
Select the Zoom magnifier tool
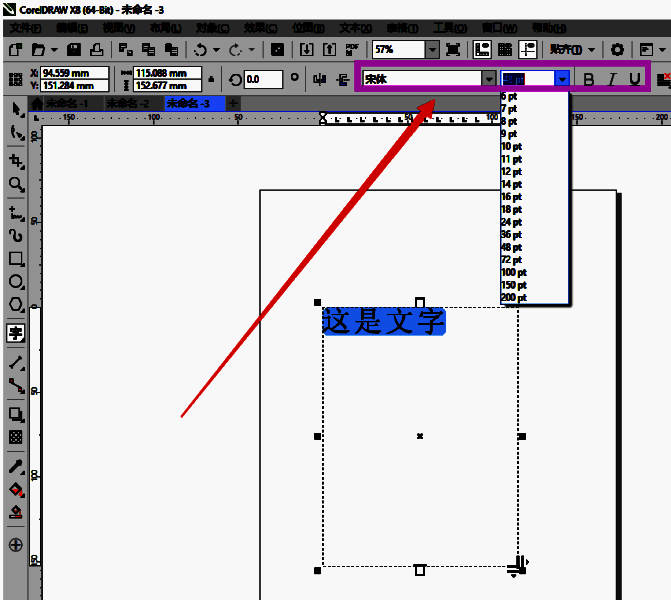point(16,185)
